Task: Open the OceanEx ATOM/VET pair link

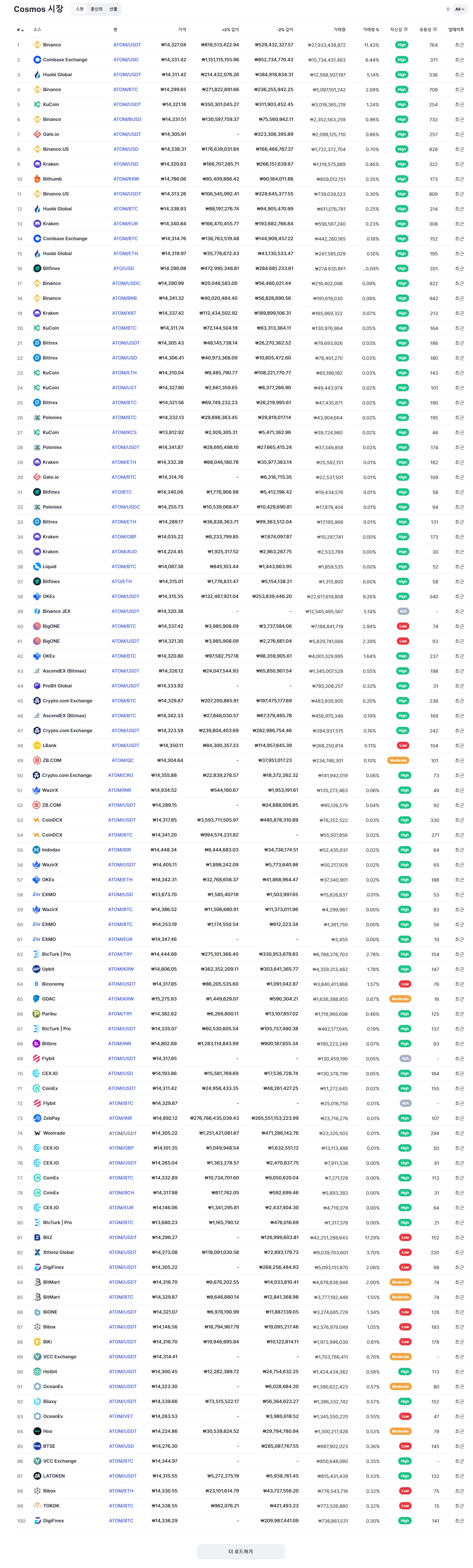Action: point(121,1417)
